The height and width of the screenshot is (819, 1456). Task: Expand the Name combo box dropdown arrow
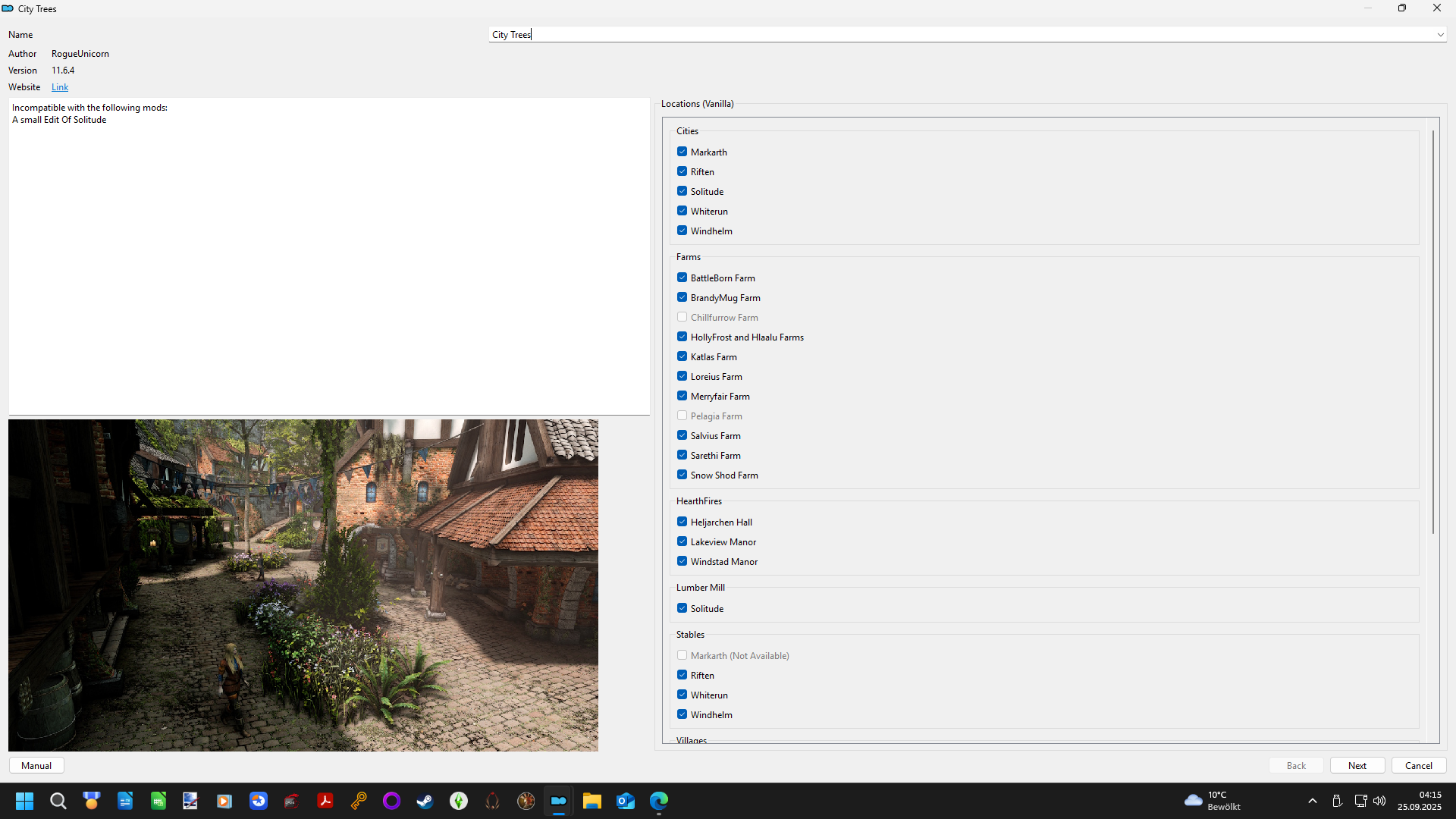[x=1440, y=35]
